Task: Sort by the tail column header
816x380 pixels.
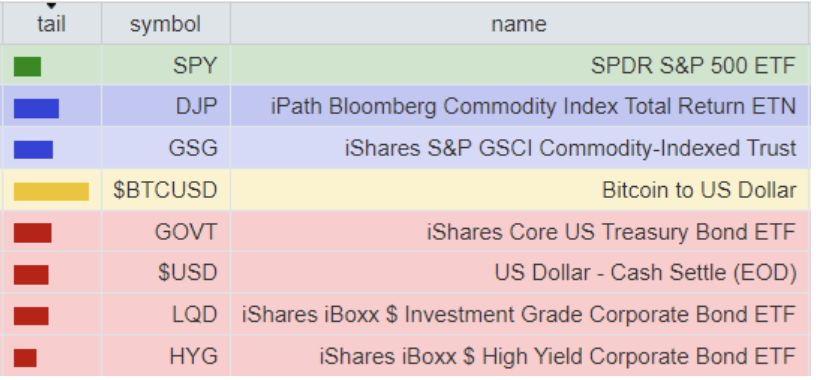Action: point(52,24)
